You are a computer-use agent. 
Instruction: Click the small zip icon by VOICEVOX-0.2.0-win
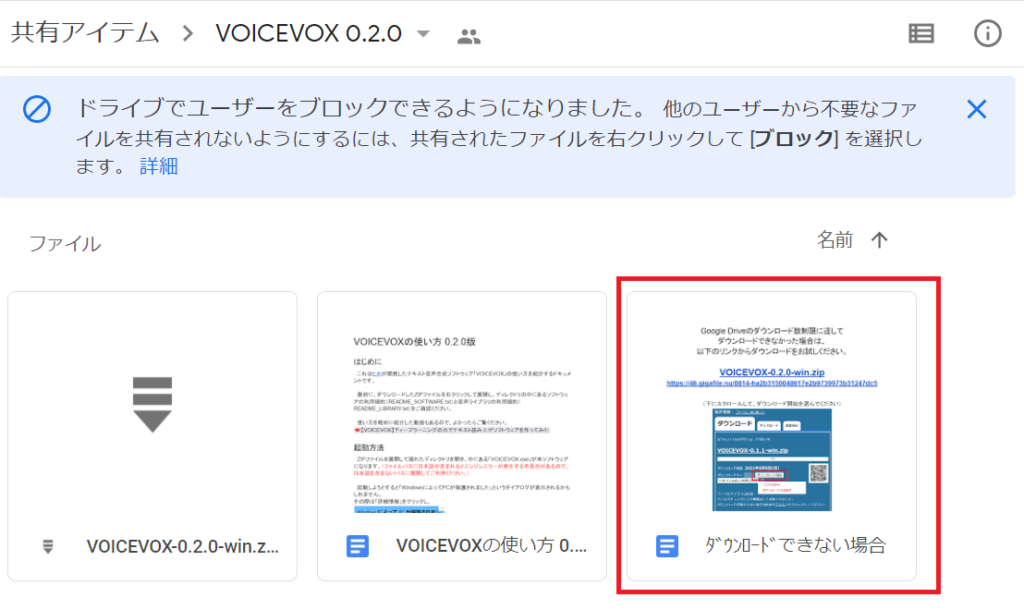click(48, 546)
